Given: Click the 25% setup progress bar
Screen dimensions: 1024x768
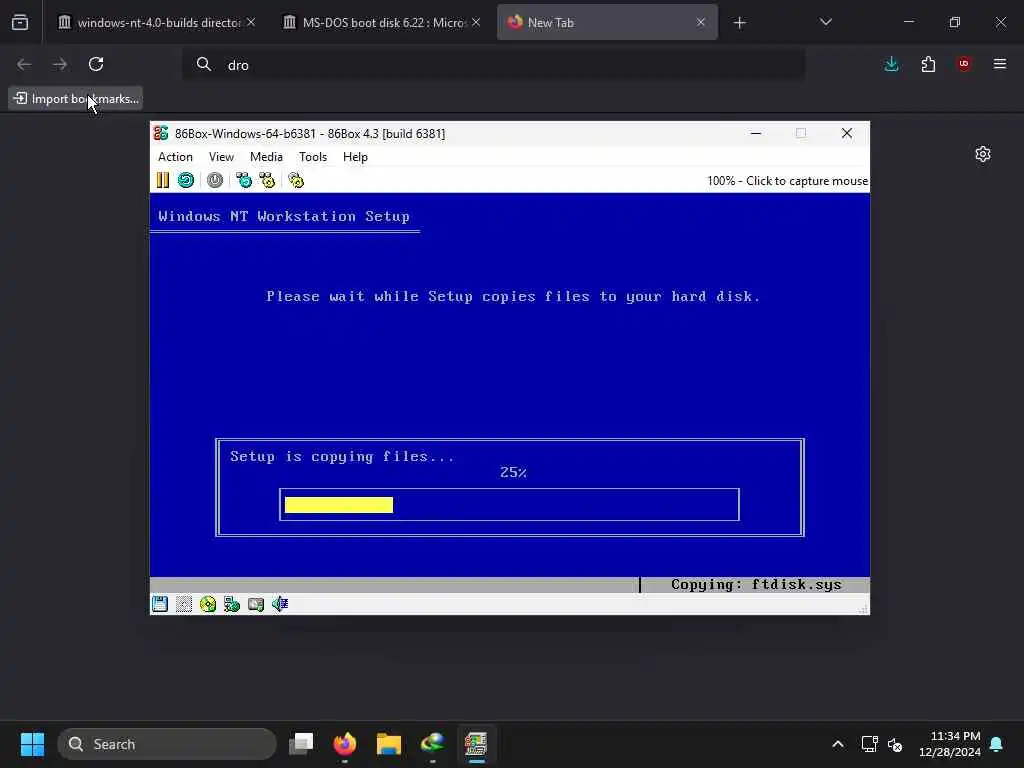Looking at the screenshot, I should [509, 505].
